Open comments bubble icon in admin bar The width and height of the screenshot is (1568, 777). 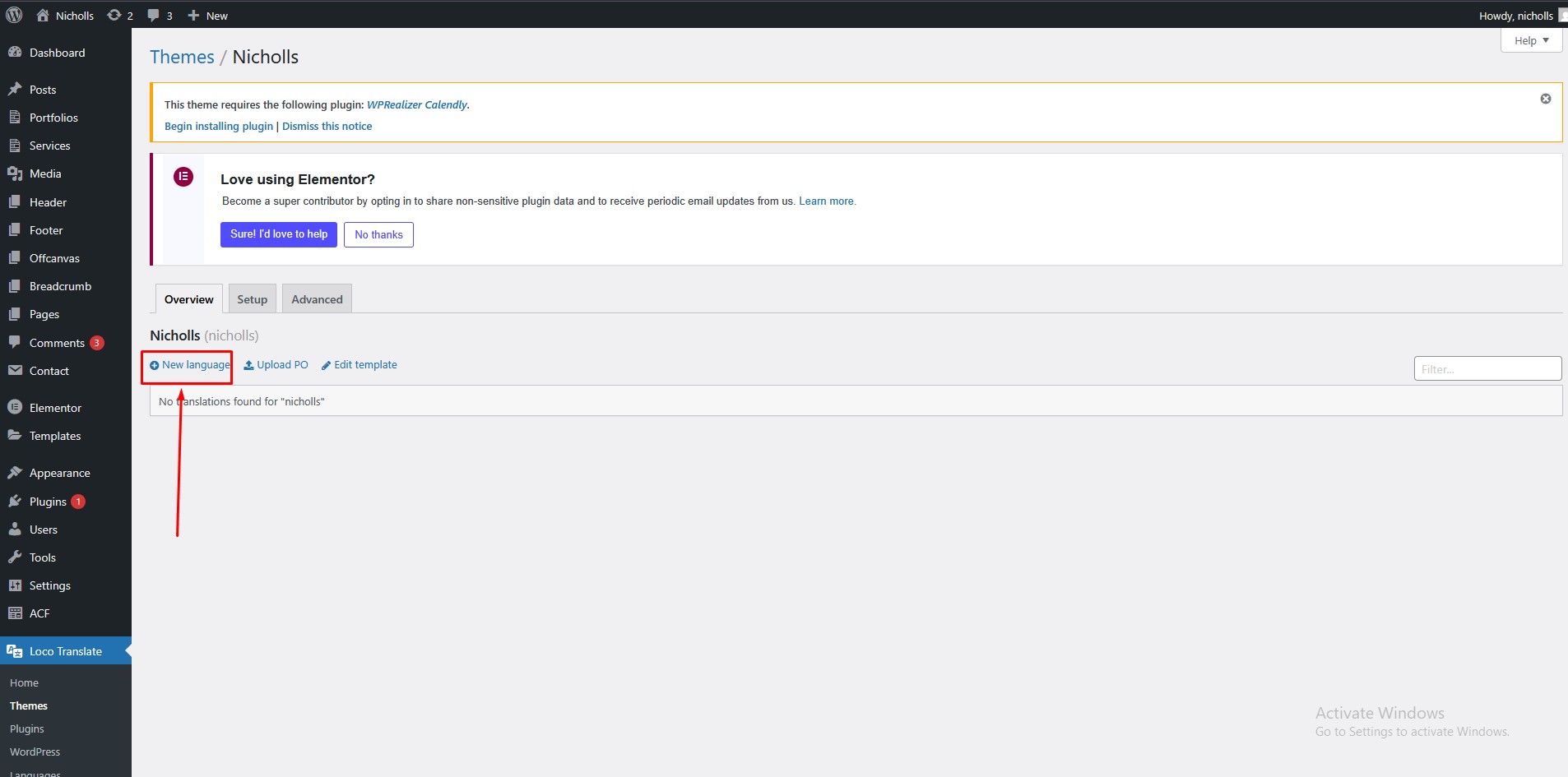click(x=153, y=15)
